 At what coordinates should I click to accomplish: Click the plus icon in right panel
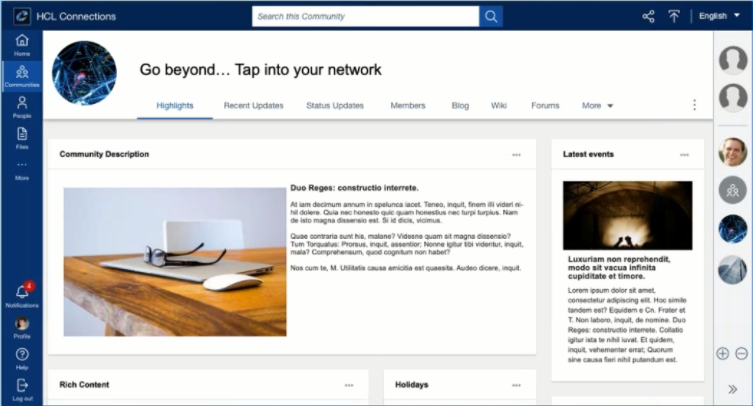(723, 354)
